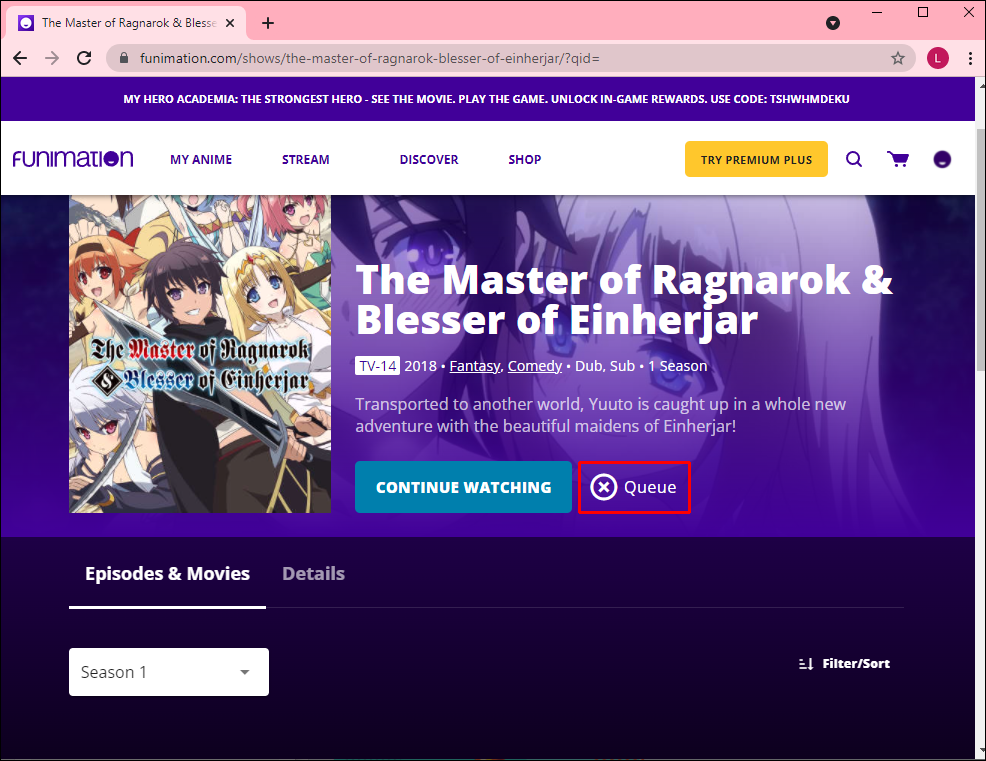
Task: Follow the Comedy genre link
Action: [x=535, y=366]
